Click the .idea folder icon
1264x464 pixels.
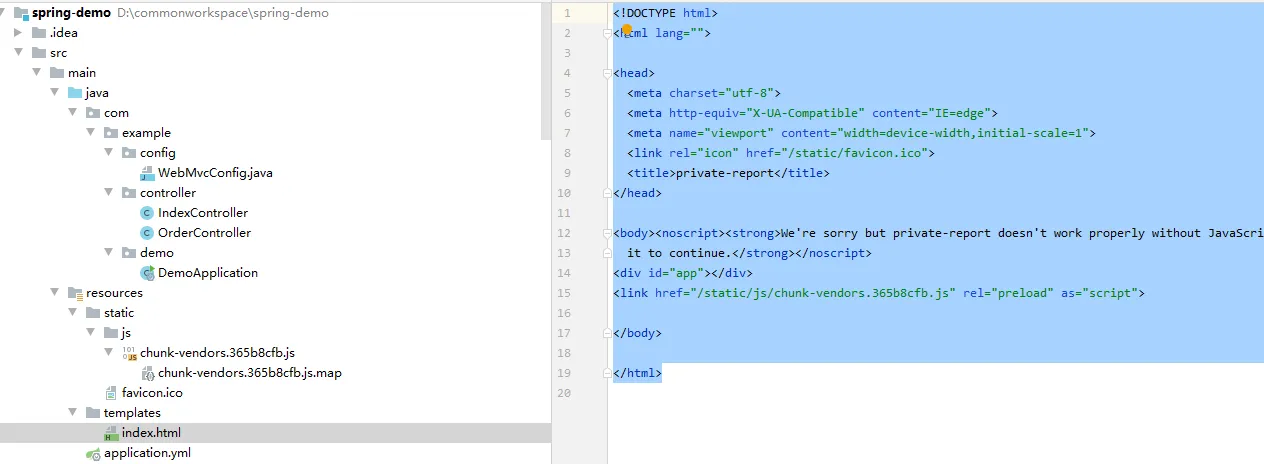(x=39, y=33)
